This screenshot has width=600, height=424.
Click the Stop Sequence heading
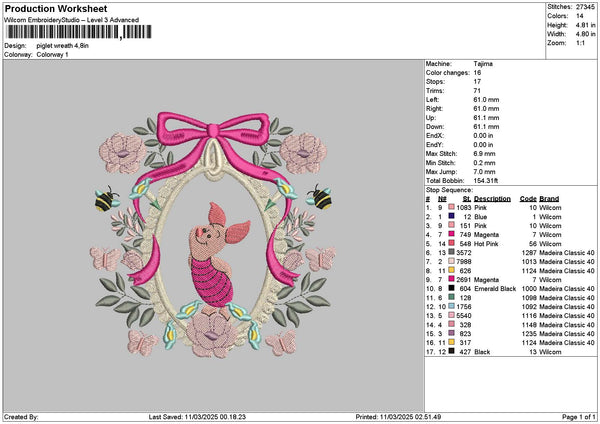click(449, 190)
